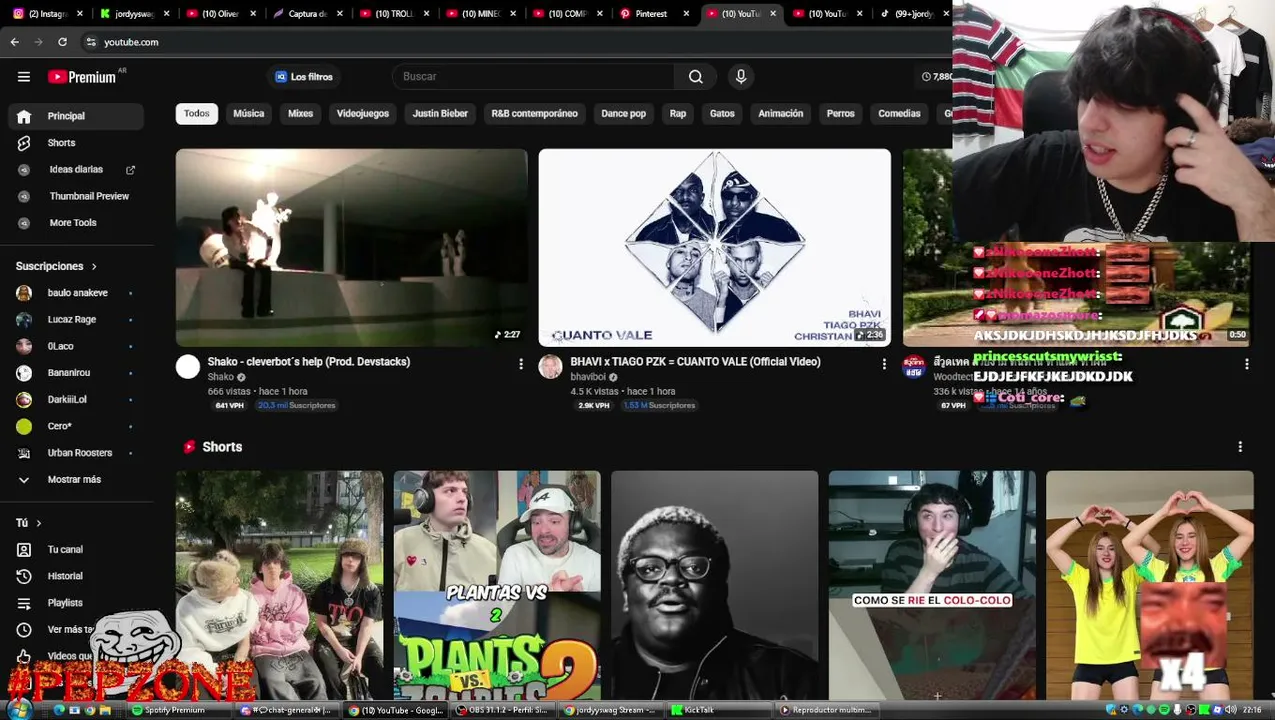Play BHAVI CUANTO VALE thumbnail
The width and height of the screenshot is (1275, 720).
[x=715, y=248]
